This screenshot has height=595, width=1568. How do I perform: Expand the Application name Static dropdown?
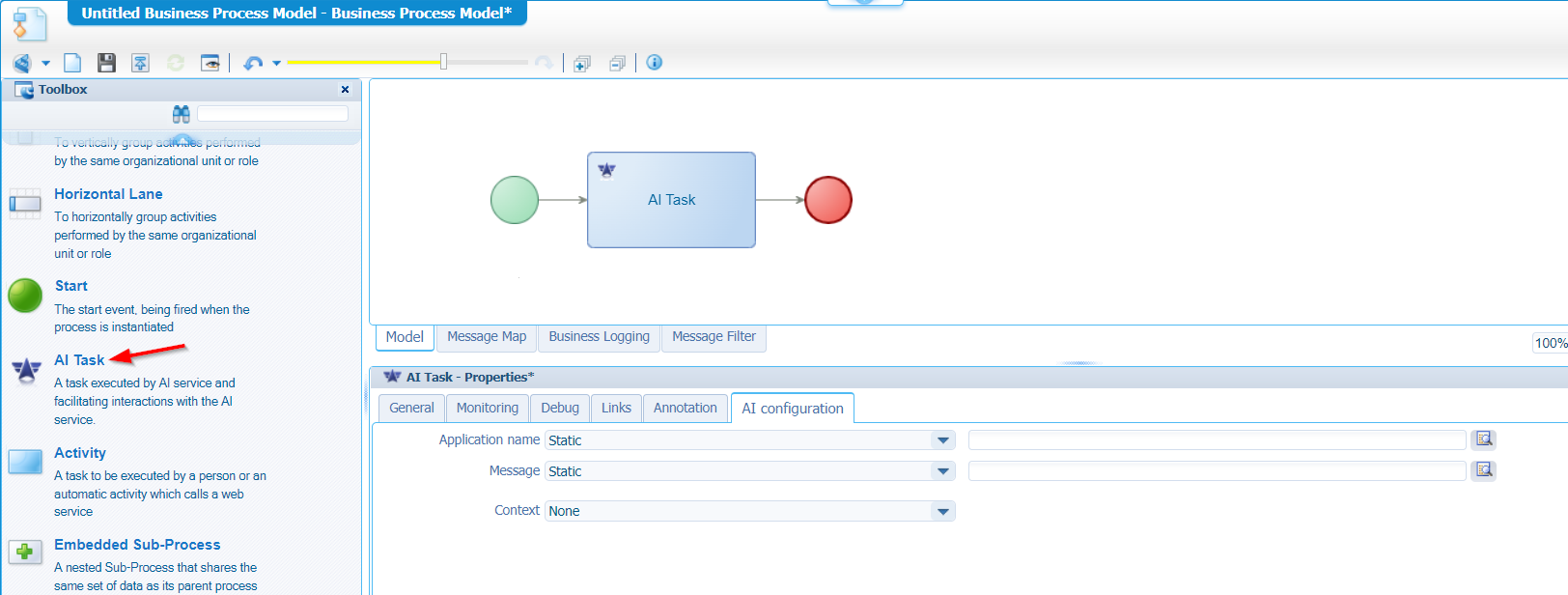942,440
